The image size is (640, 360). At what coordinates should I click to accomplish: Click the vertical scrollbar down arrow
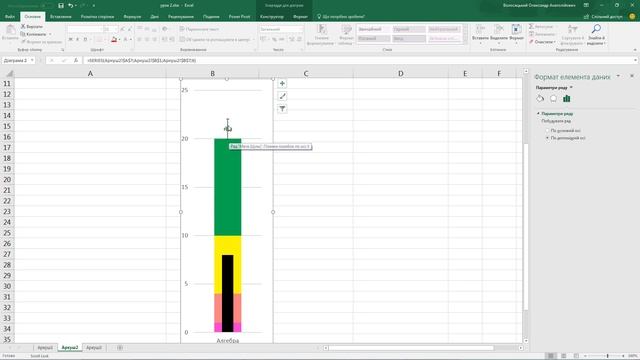tap(526, 341)
